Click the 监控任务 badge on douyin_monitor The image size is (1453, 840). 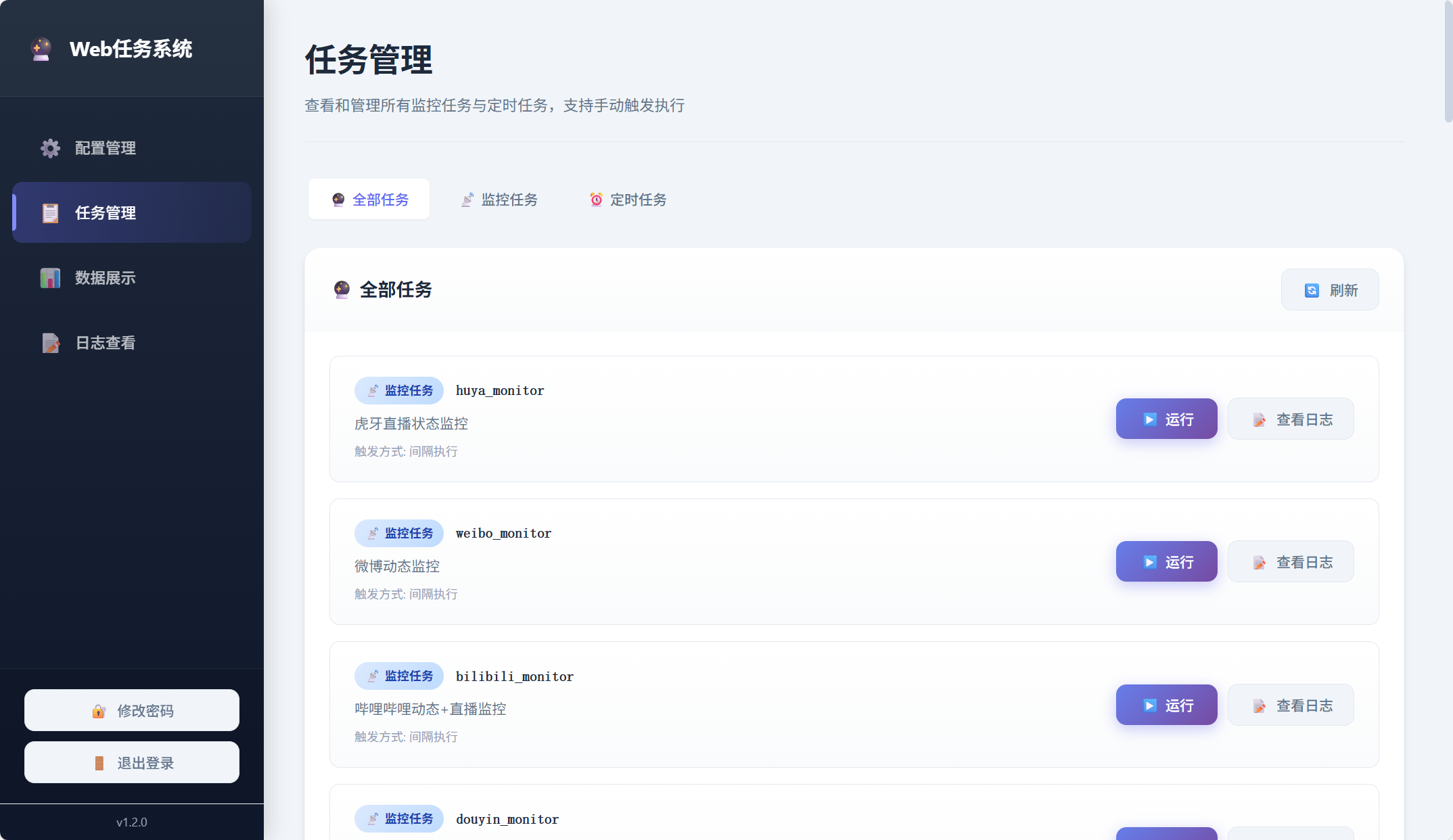pyautogui.click(x=398, y=818)
